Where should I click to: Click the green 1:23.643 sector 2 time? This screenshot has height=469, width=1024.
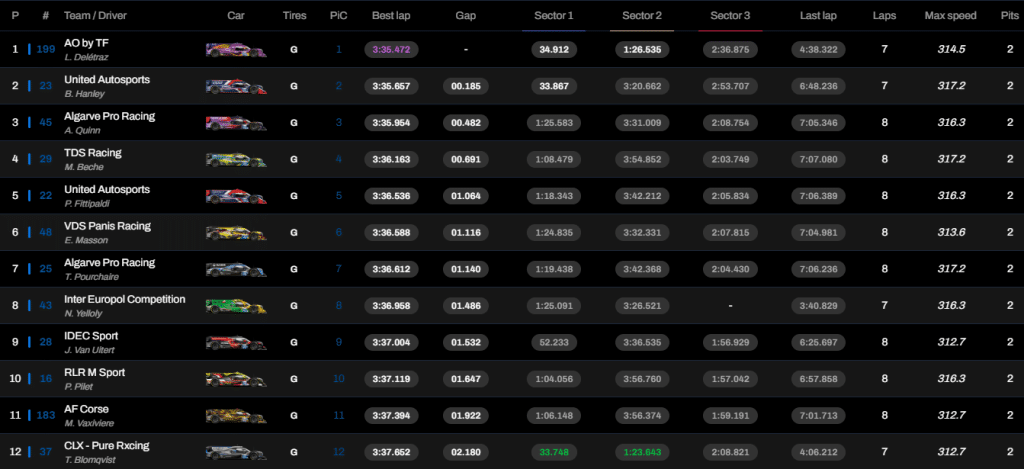coord(642,452)
